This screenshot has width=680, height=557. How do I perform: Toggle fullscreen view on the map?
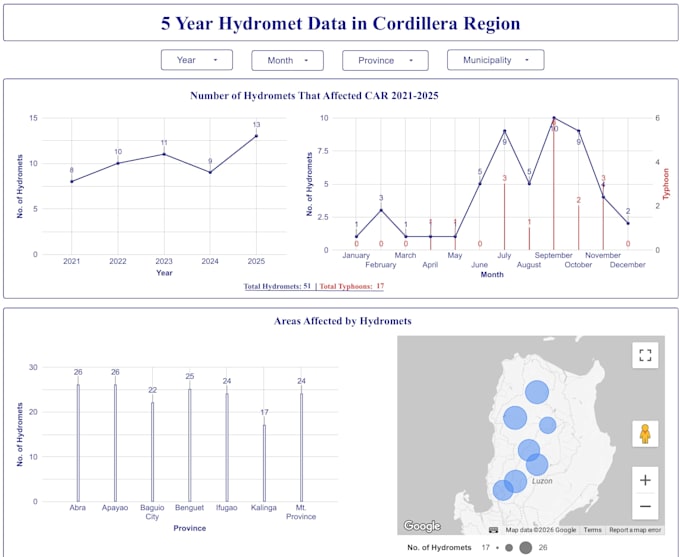(x=645, y=355)
